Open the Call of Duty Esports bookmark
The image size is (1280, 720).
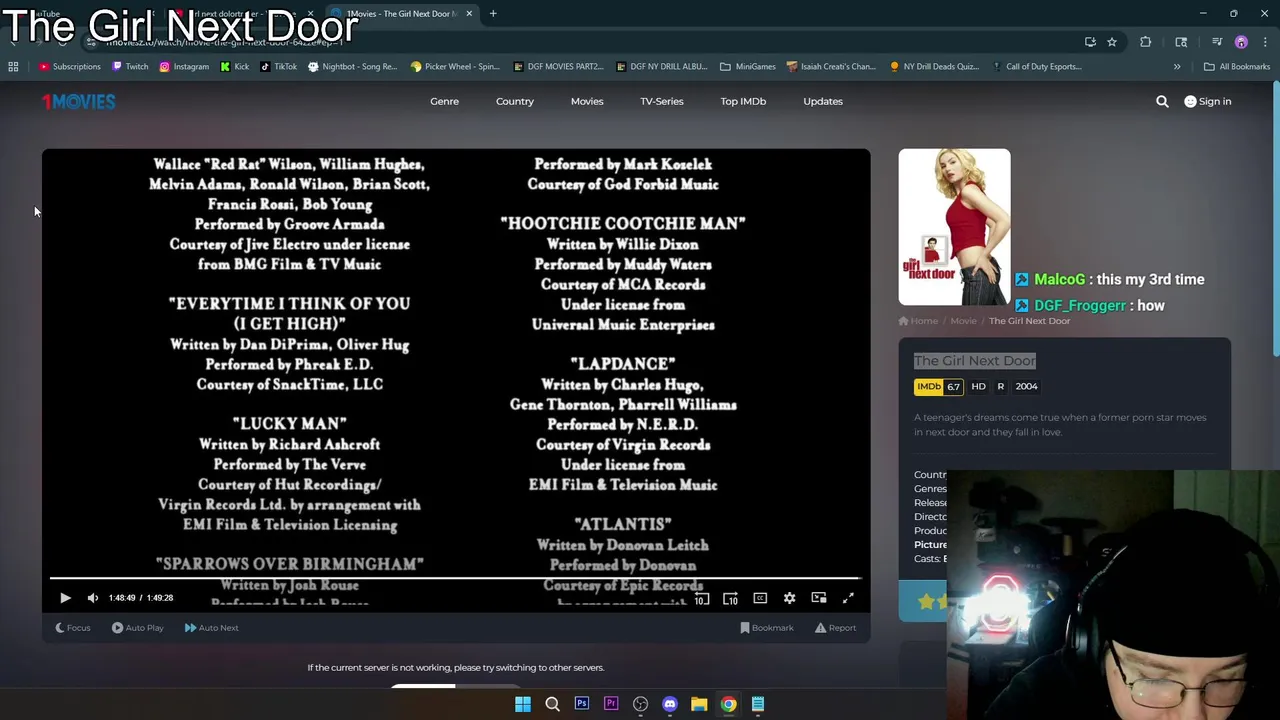pos(1037,67)
